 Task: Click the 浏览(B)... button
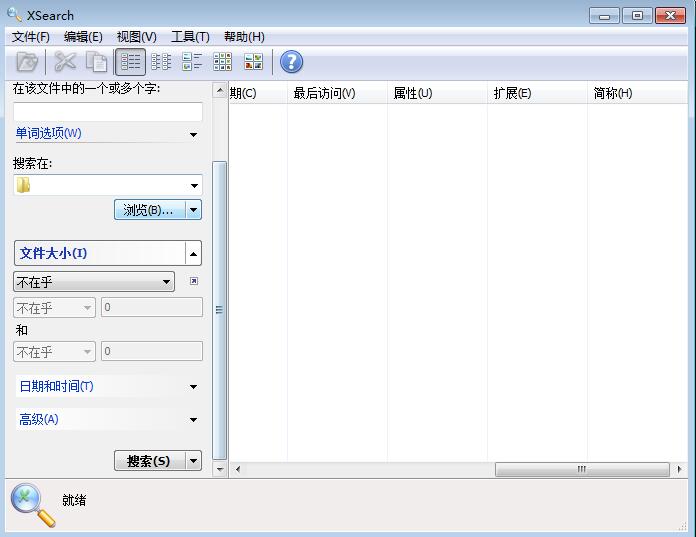coord(150,210)
